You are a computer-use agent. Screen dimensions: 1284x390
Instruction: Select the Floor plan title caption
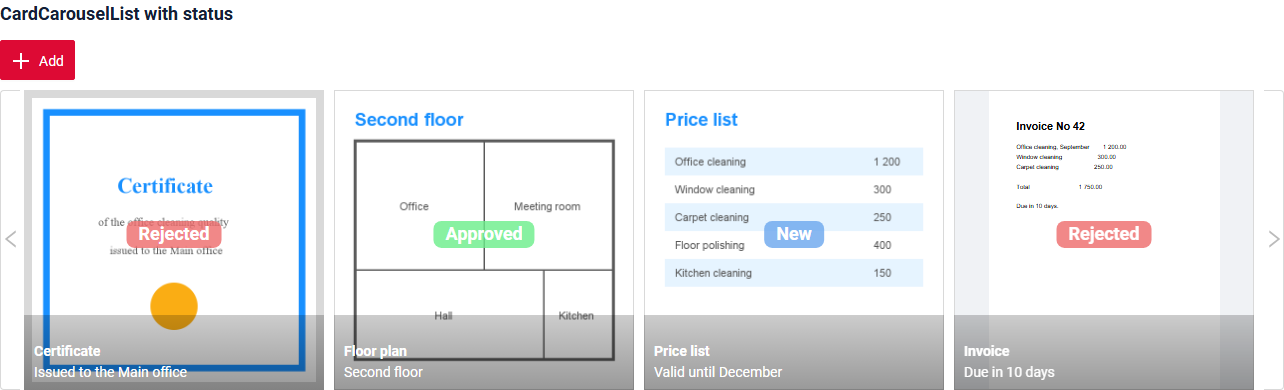[375, 351]
